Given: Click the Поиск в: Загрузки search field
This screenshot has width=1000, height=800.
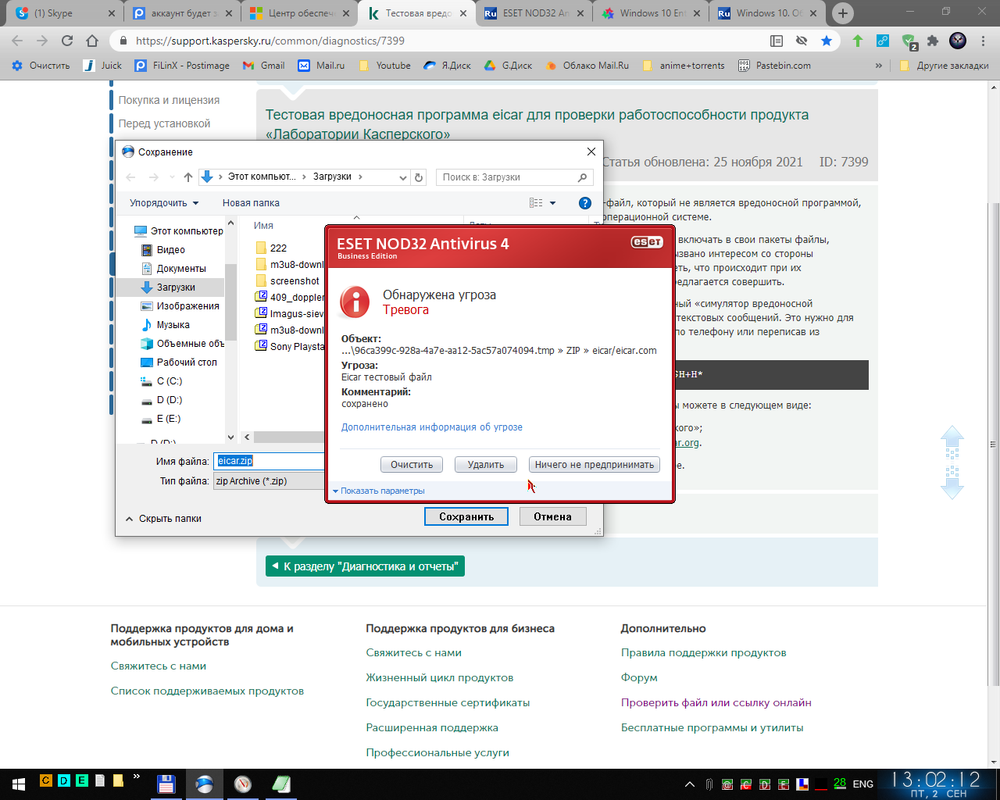Looking at the screenshot, I should [515, 177].
